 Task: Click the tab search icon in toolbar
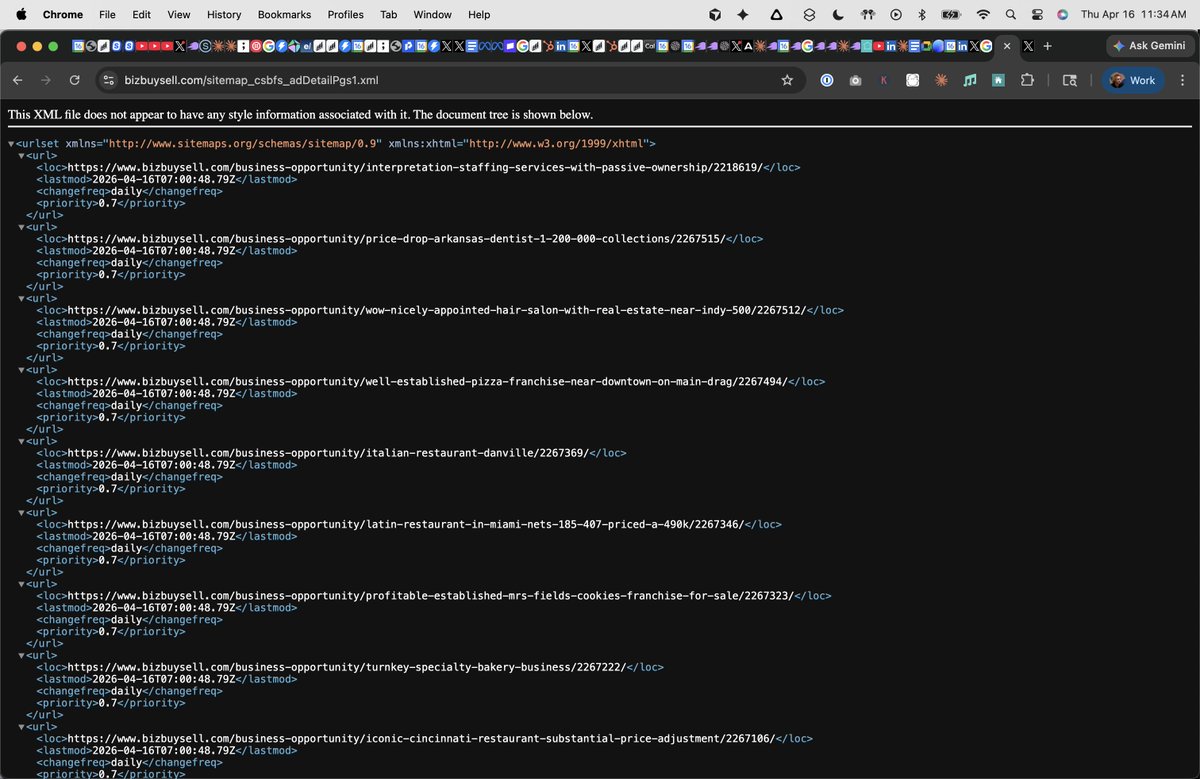(x=1069, y=80)
